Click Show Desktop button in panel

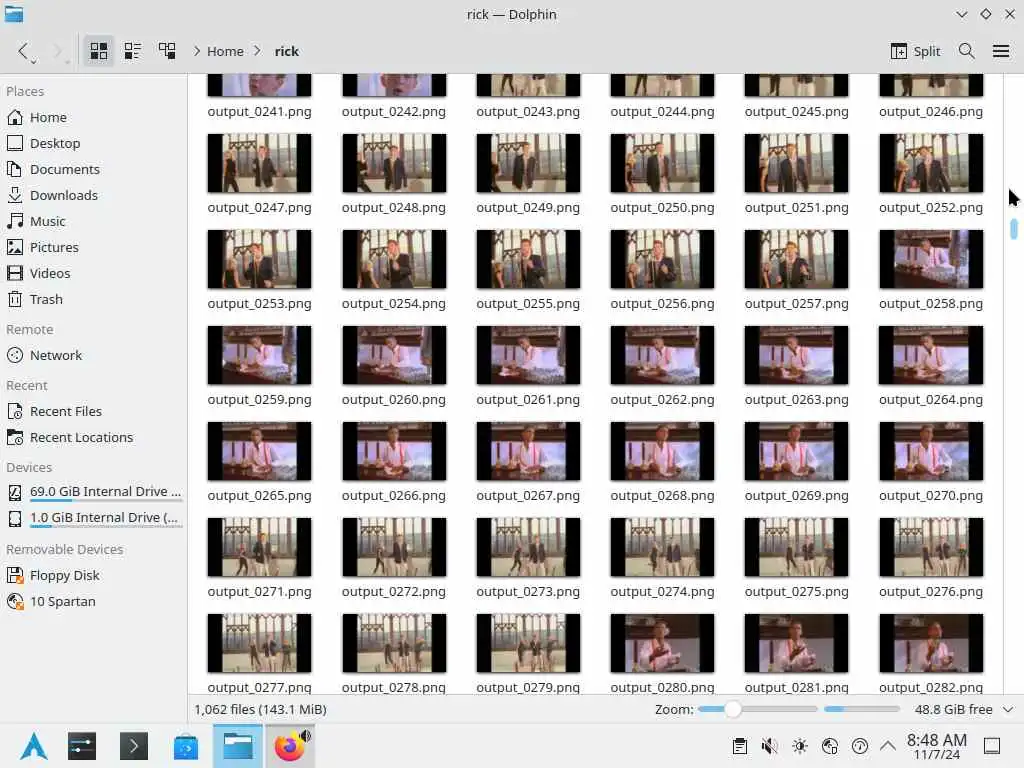pos(992,746)
